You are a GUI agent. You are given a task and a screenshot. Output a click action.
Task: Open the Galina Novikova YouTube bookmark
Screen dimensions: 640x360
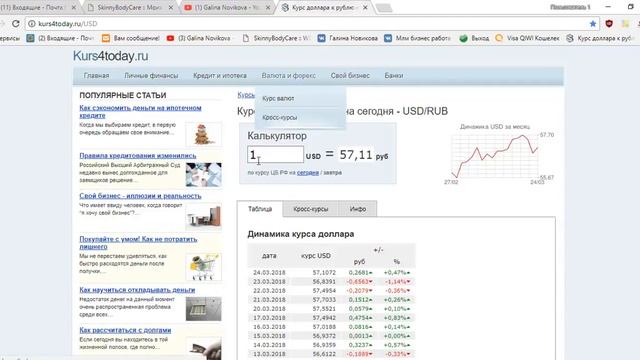(199, 38)
